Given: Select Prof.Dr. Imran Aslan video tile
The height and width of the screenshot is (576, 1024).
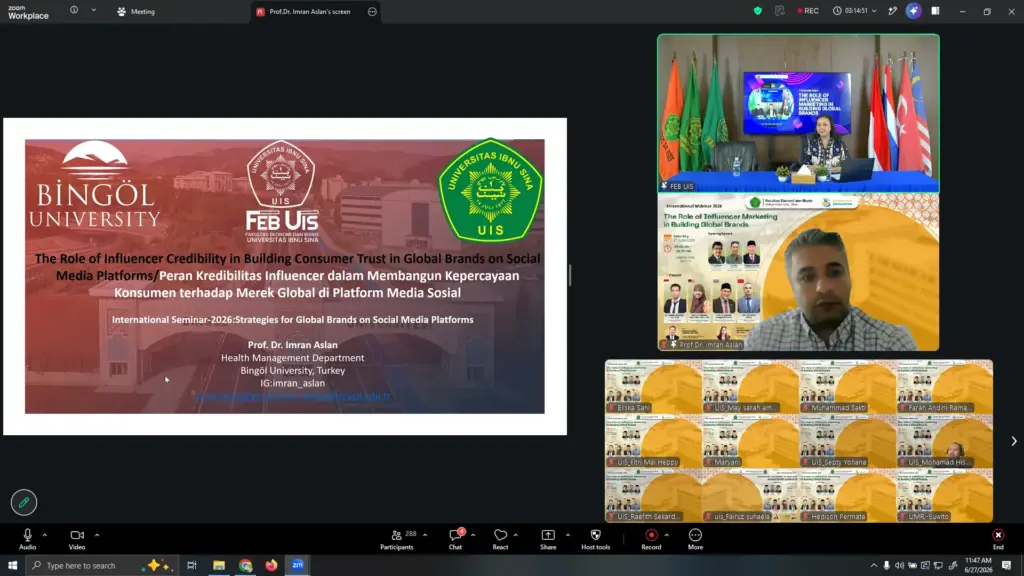Looking at the screenshot, I should click(798, 272).
